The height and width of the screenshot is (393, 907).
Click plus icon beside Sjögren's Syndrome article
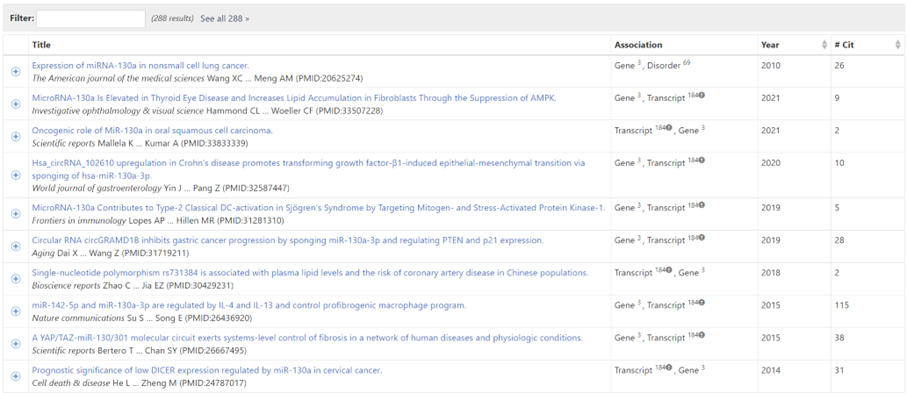click(x=16, y=214)
